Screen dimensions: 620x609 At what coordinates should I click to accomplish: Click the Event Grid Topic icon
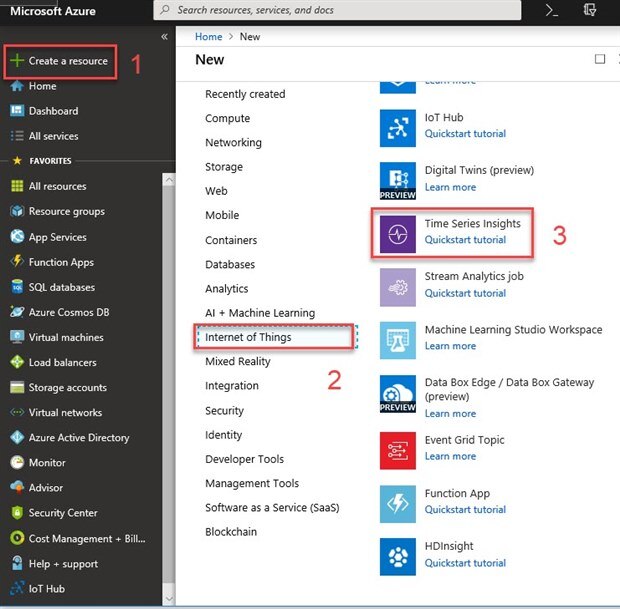398,449
